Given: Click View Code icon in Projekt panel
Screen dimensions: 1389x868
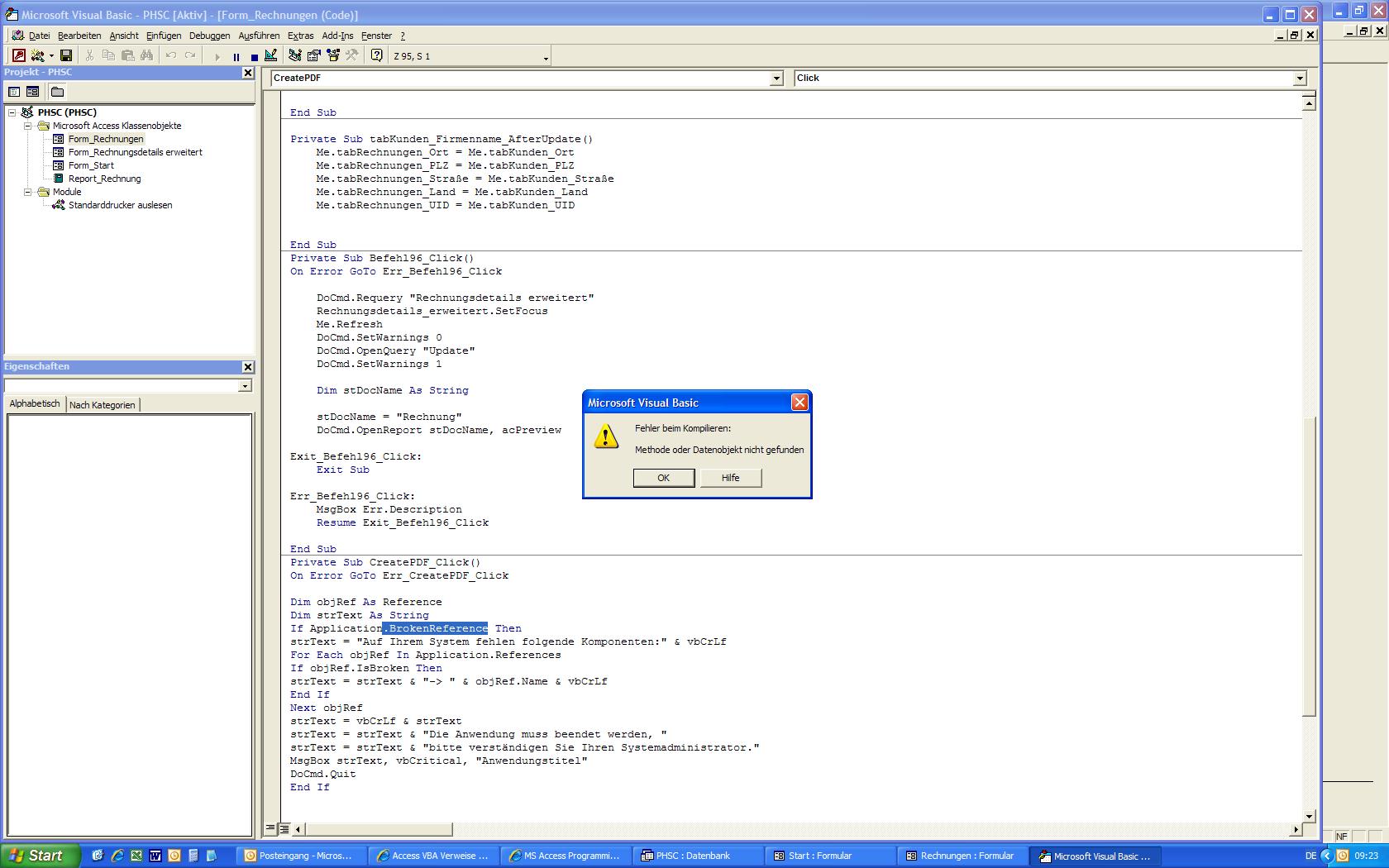Looking at the screenshot, I should [14, 92].
